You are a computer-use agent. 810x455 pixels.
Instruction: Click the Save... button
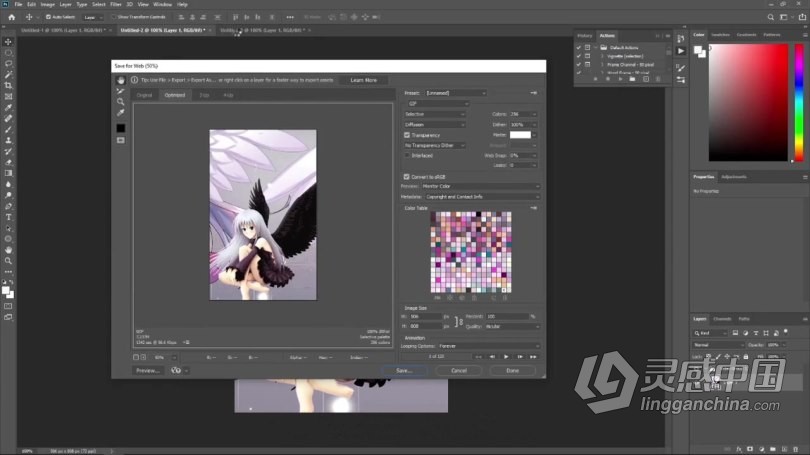coord(404,370)
